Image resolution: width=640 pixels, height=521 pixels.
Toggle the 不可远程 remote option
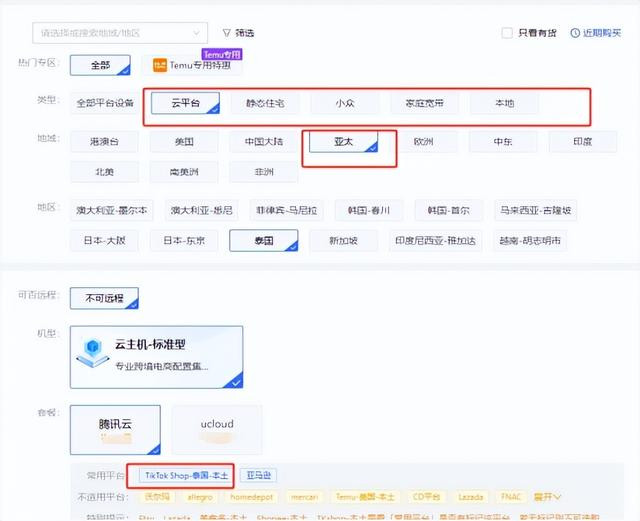point(104,298)
